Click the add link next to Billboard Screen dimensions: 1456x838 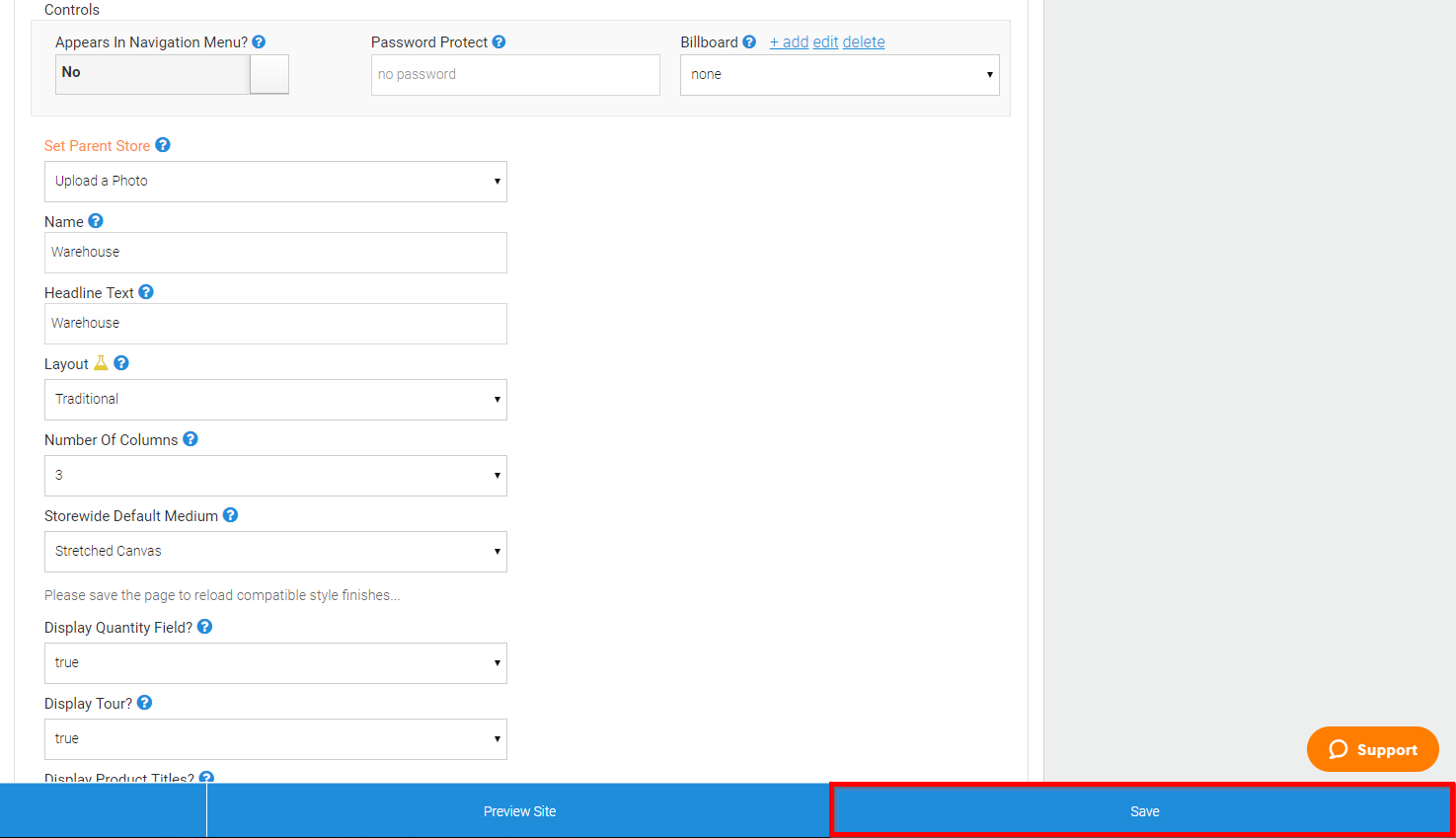(x=789, y=41)
